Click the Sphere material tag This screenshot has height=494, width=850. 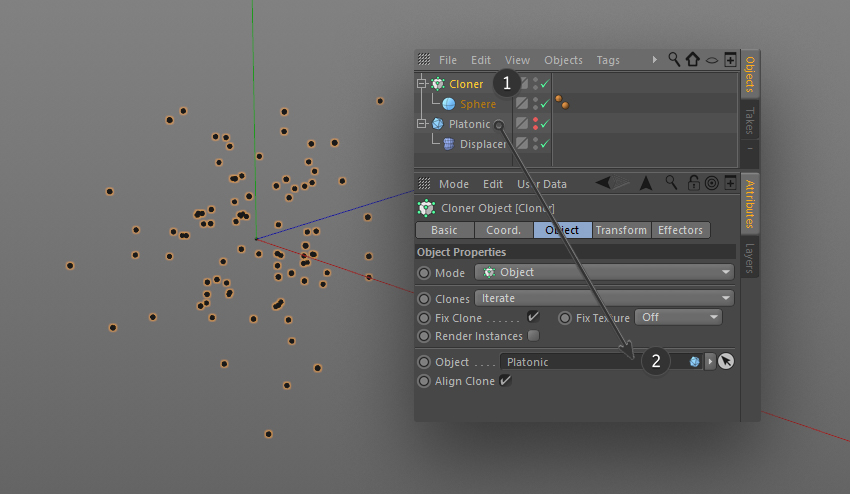tap(562, 102)
